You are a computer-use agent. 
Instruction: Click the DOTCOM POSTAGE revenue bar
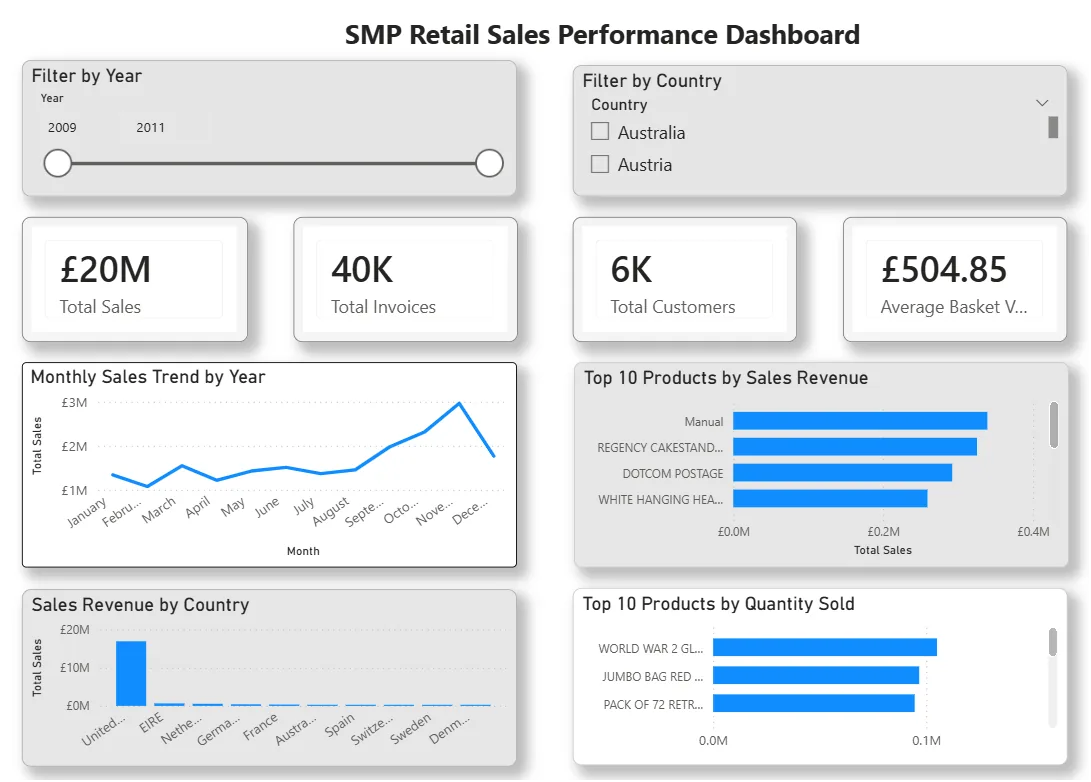click(843, 473)
